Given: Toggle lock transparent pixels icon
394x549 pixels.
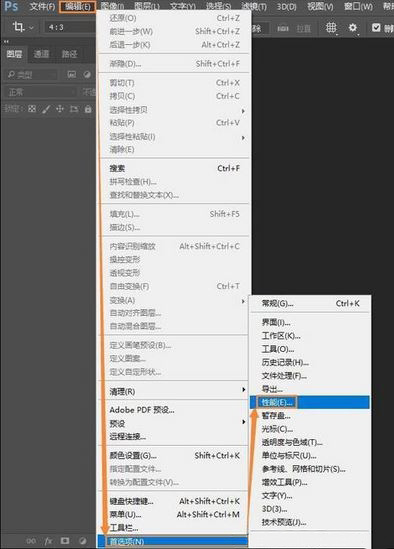Looking at the screenshot, I should [32, 109].
